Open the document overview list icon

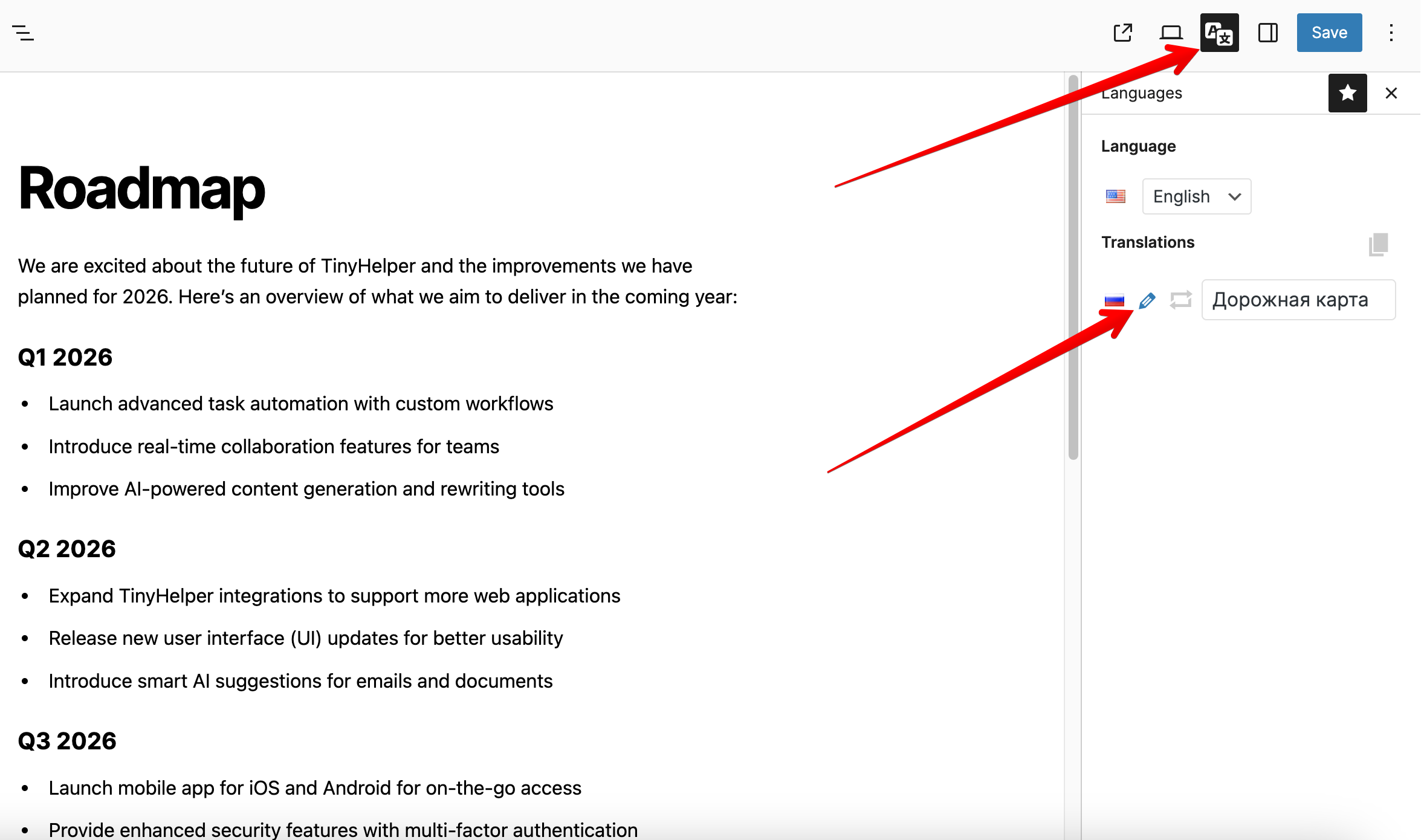tap(23, 33)
